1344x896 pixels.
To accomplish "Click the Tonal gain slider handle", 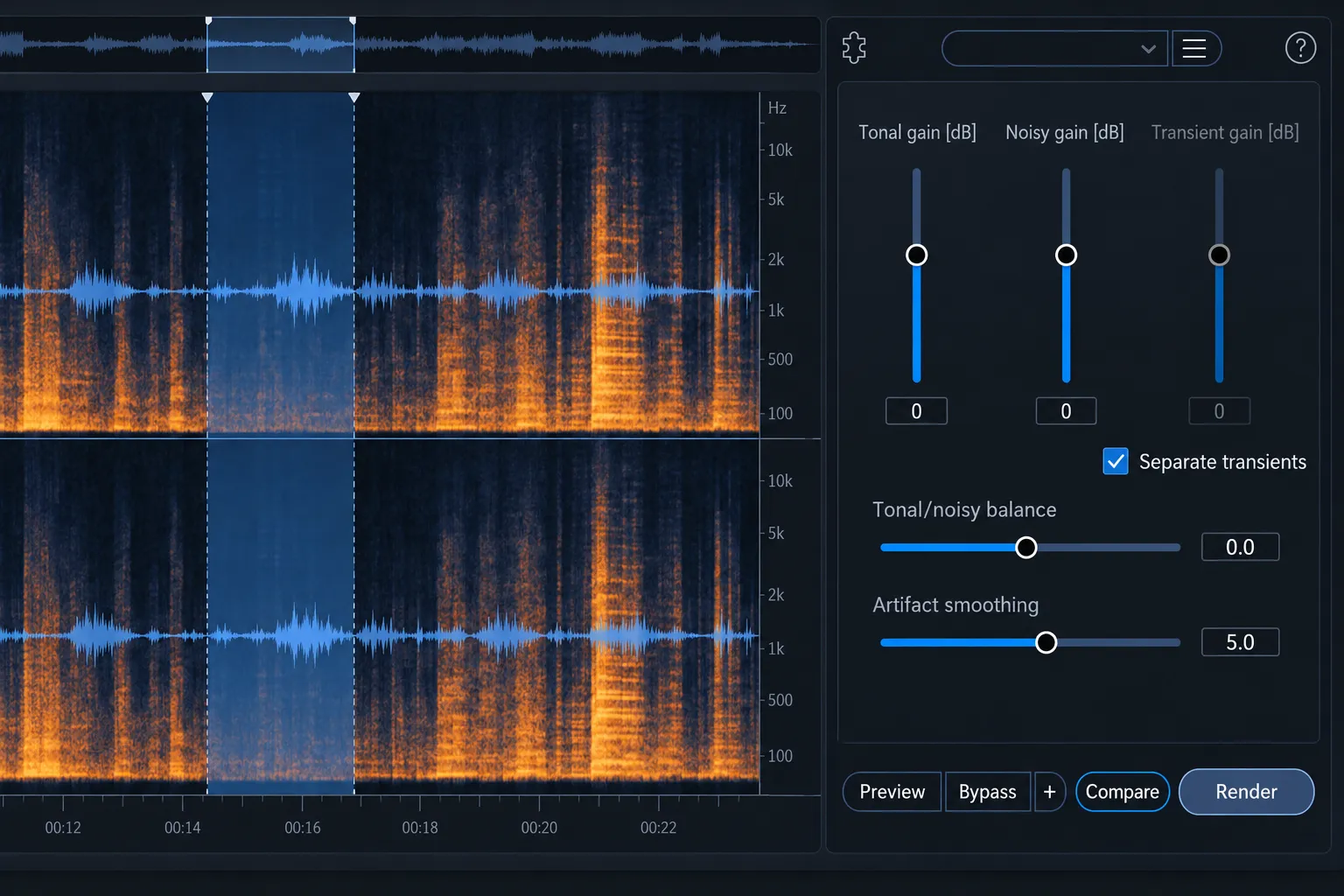I will [916, 255].
